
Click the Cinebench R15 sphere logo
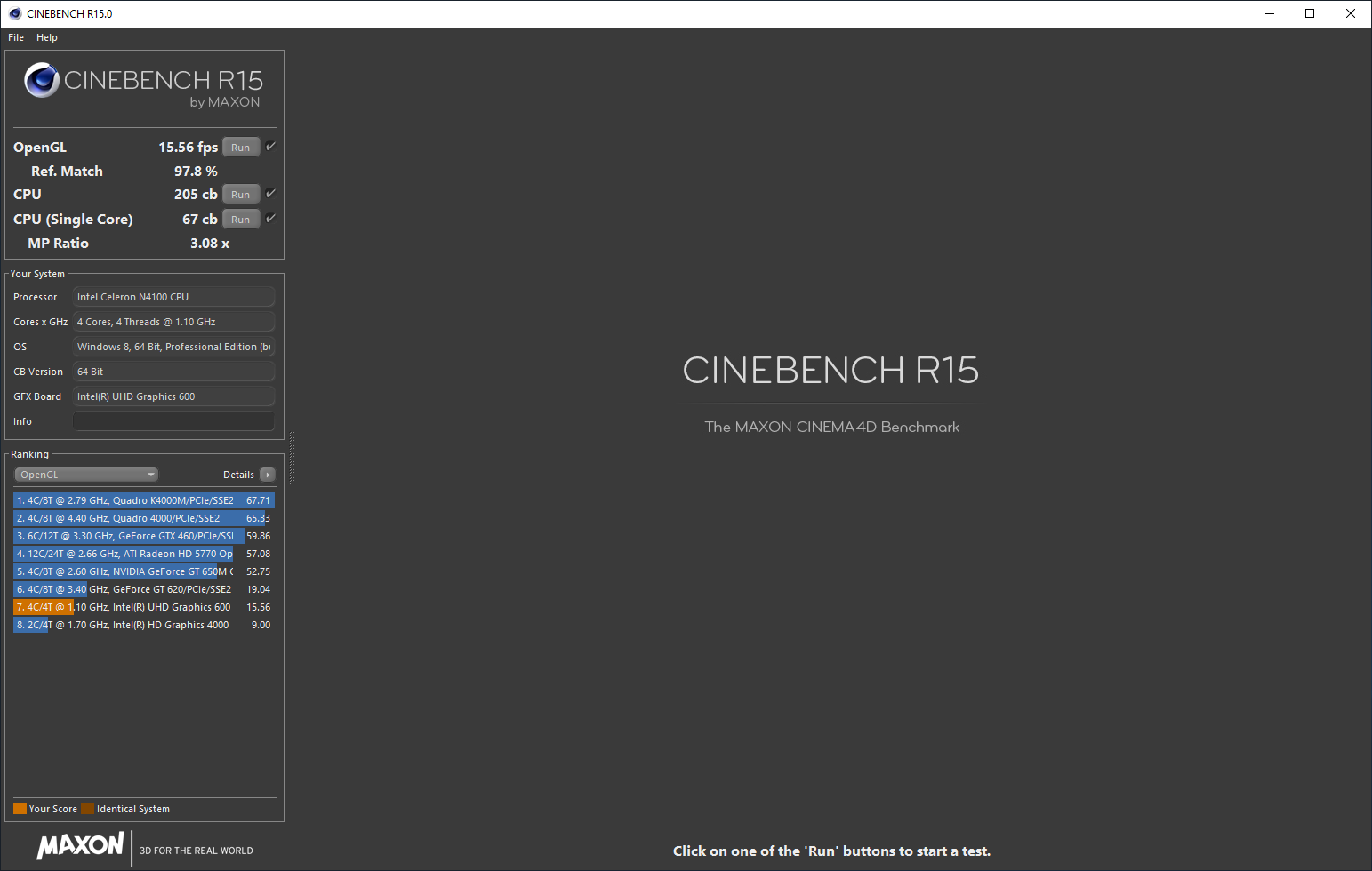pyautogui.click(x=42, y=80)
